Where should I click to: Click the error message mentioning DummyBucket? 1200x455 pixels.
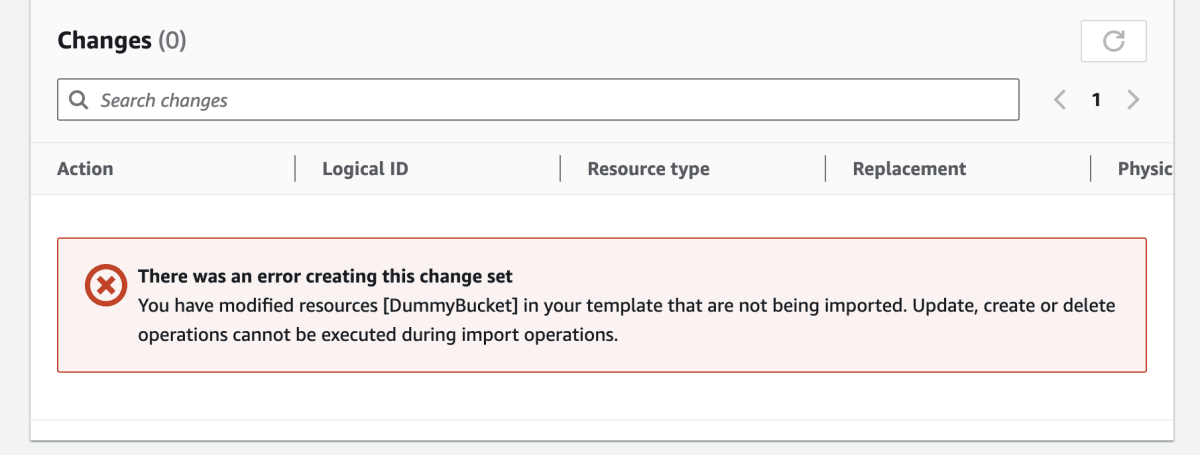[626, 320]
